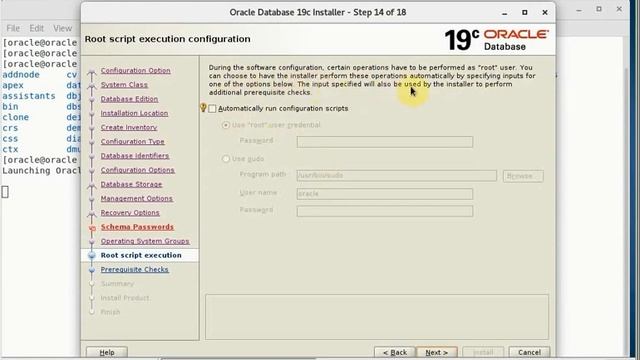The height and width of the screenshot is (360, 640).
Task: Cancel the installer
Action: coord(529,352)
